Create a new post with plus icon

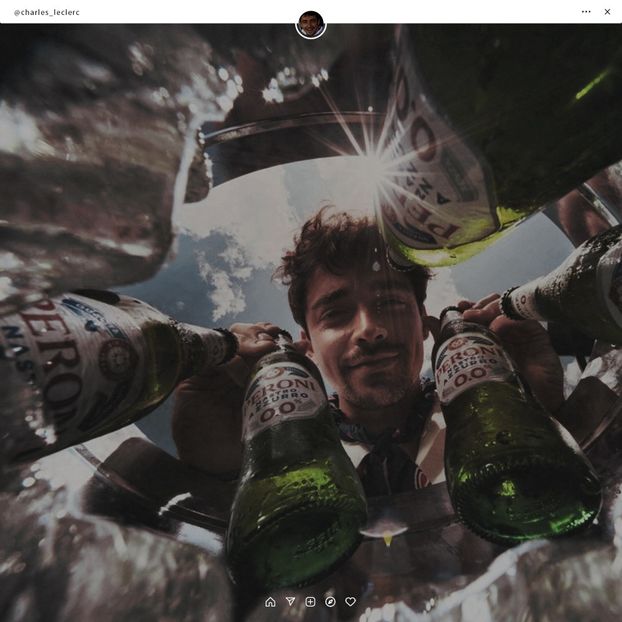coord(310,602)
